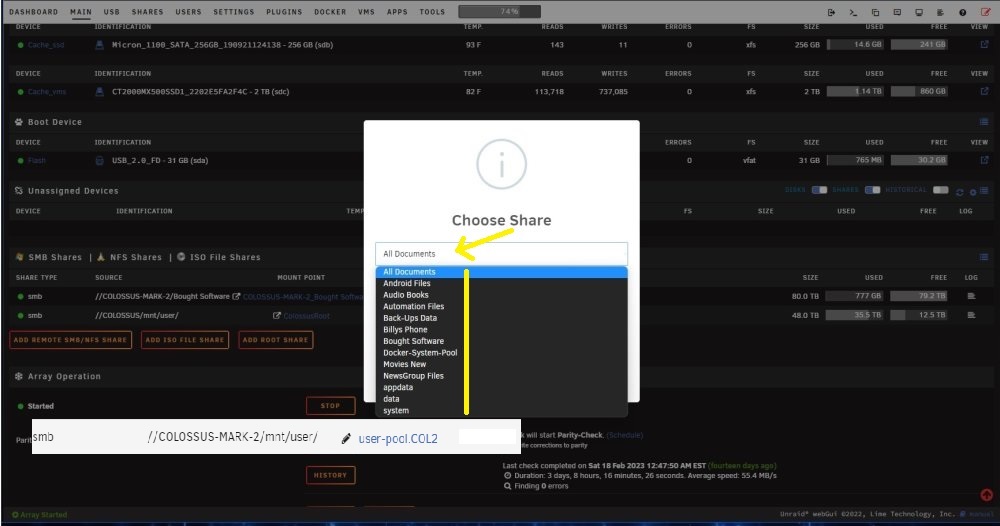Toggle the Disks switch
This screenshot has width=1000, height=526.
pyautogui.click(x=819, y=190)
